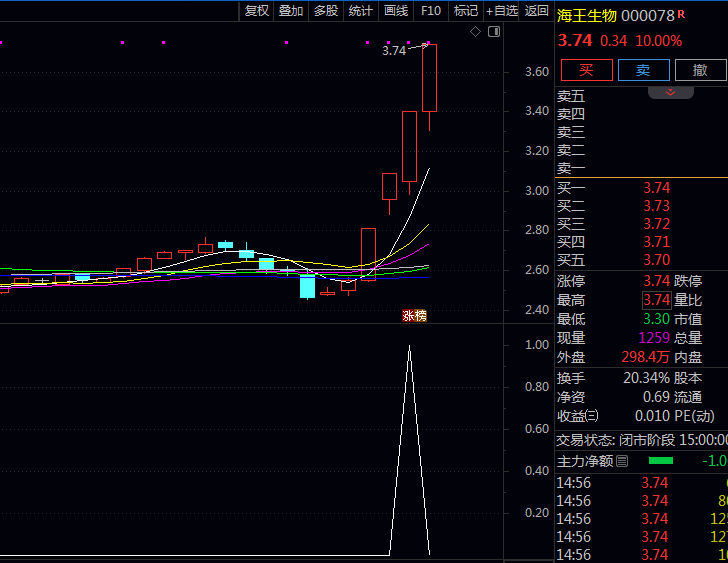Click the 3.74 peak price label
The width and height of the screenshot is (728, 563).
tap(394, 50)
